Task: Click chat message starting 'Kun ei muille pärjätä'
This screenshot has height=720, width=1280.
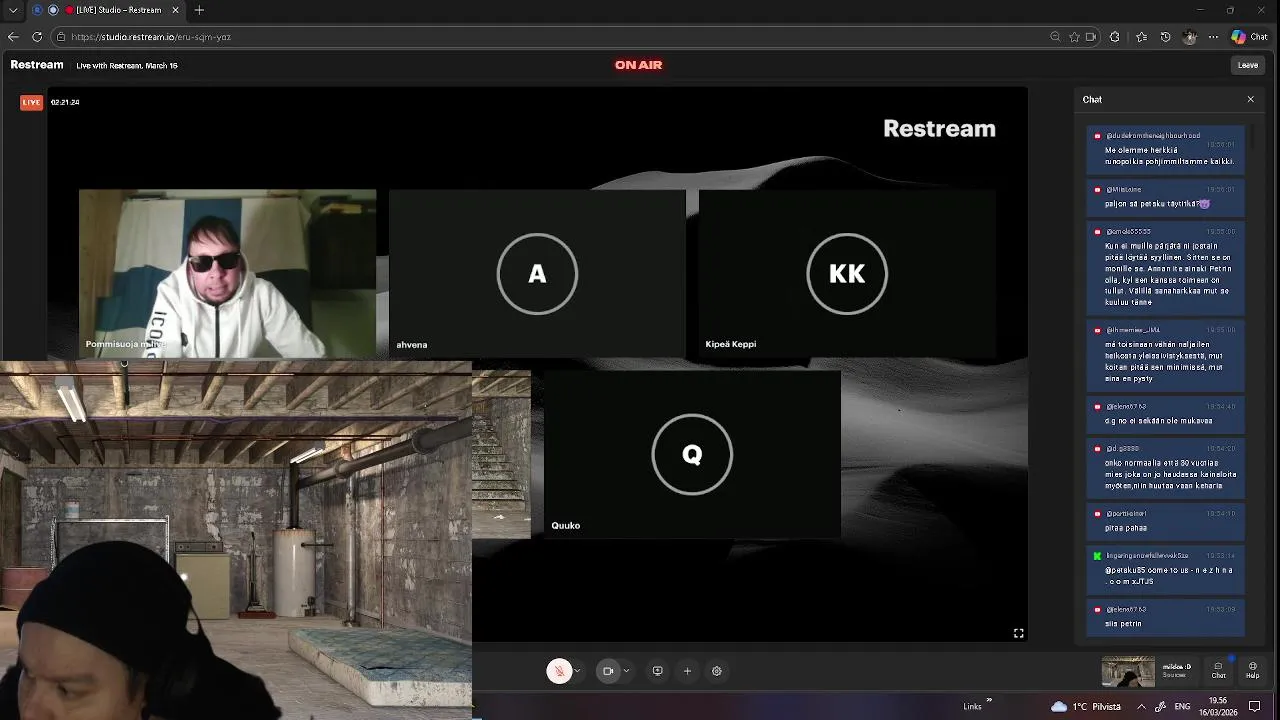Action: (x=1166, y=267)
